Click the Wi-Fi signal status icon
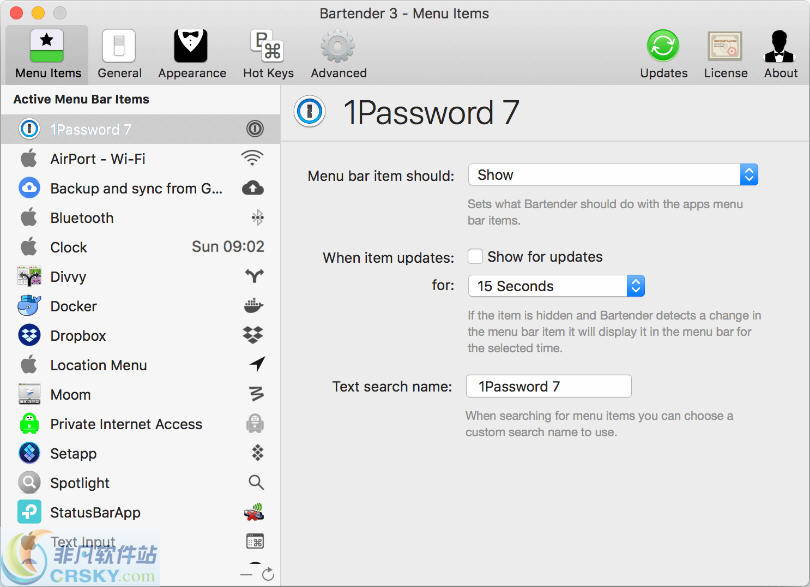Viewport: 810px width, 587px height. (252, 158)
